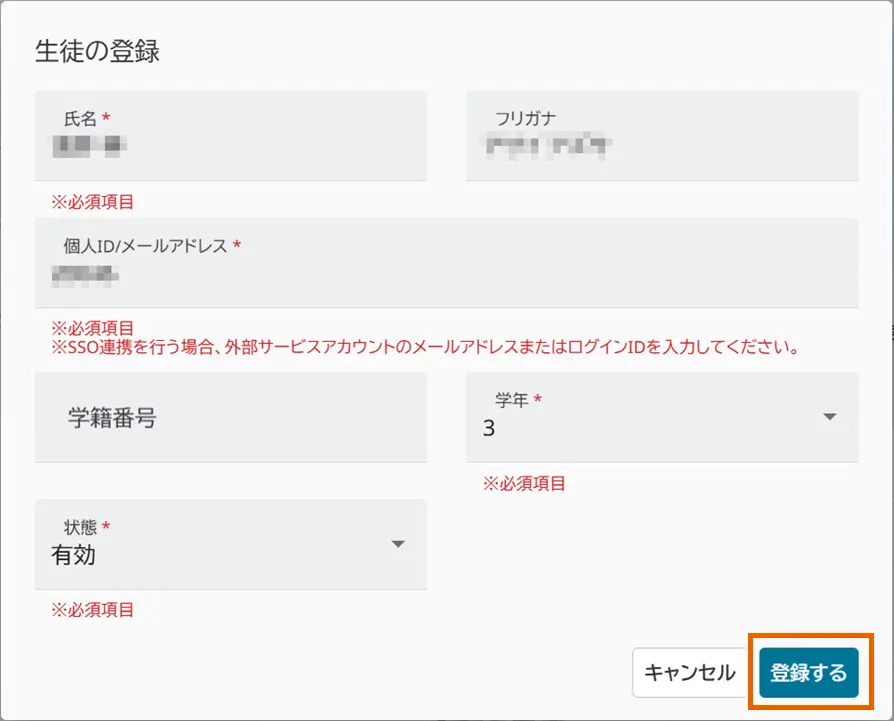Click the 必須項目 note under 学年
The image size is (894, 721).
coord(524,484)
